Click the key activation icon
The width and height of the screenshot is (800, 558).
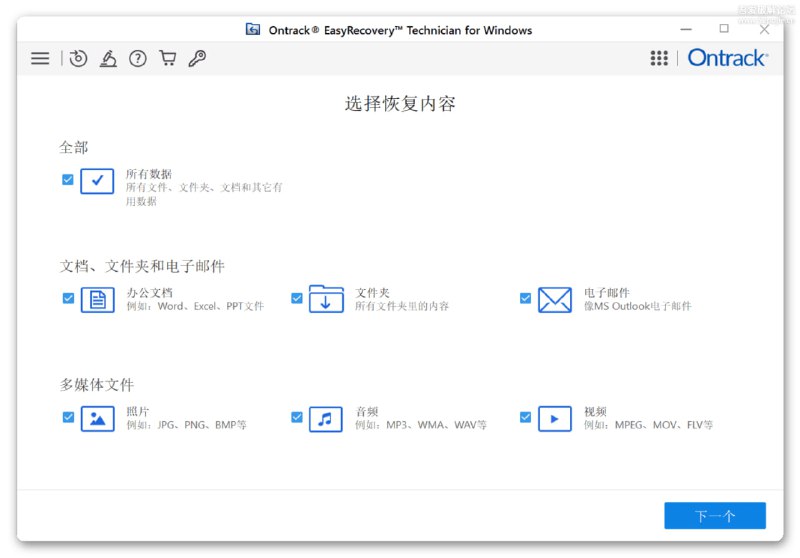(197, 58)
